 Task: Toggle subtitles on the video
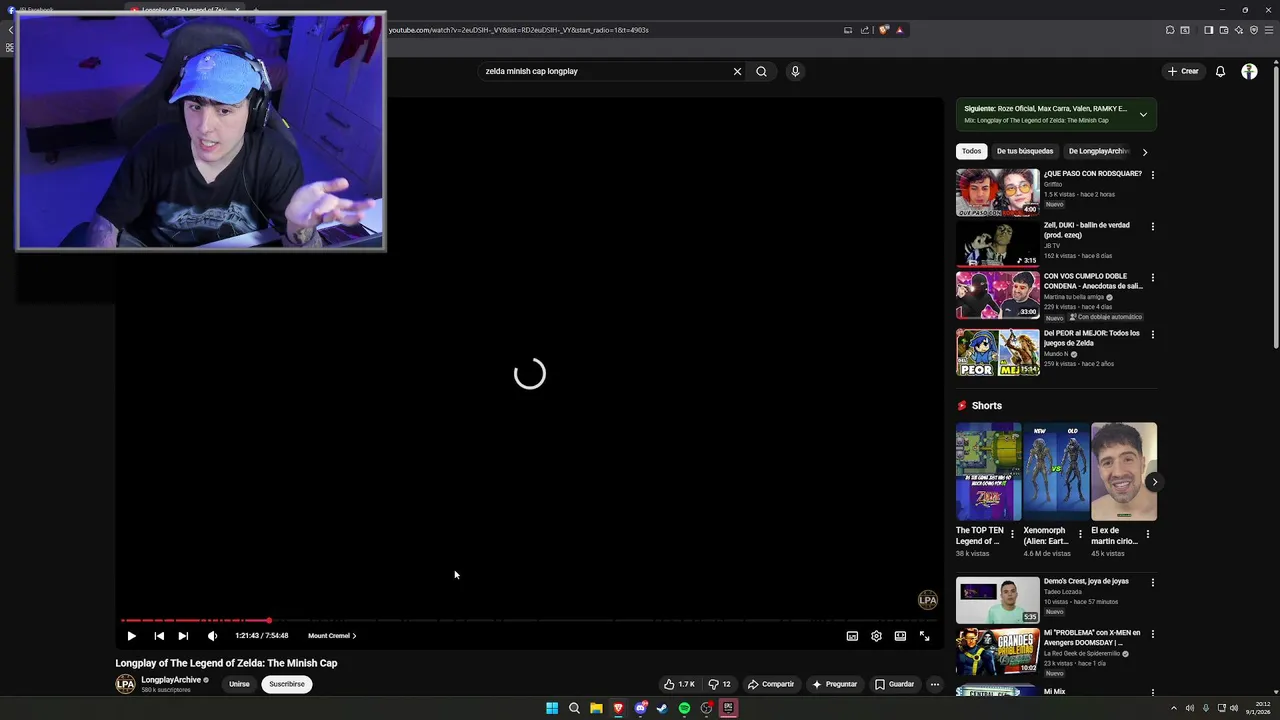tap(852, 636)
